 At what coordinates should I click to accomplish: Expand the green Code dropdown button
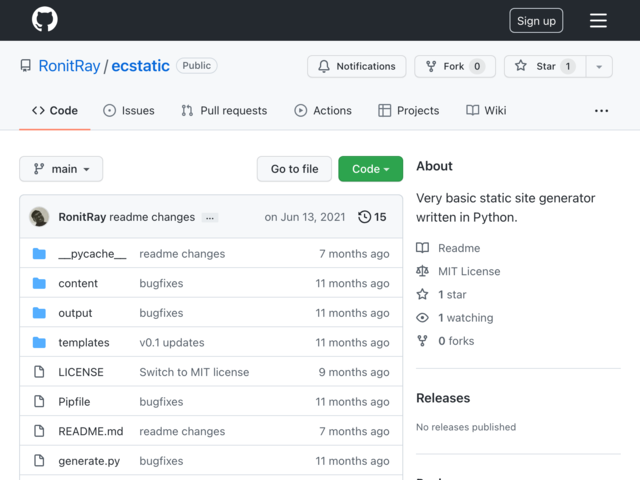click(370, 169)
